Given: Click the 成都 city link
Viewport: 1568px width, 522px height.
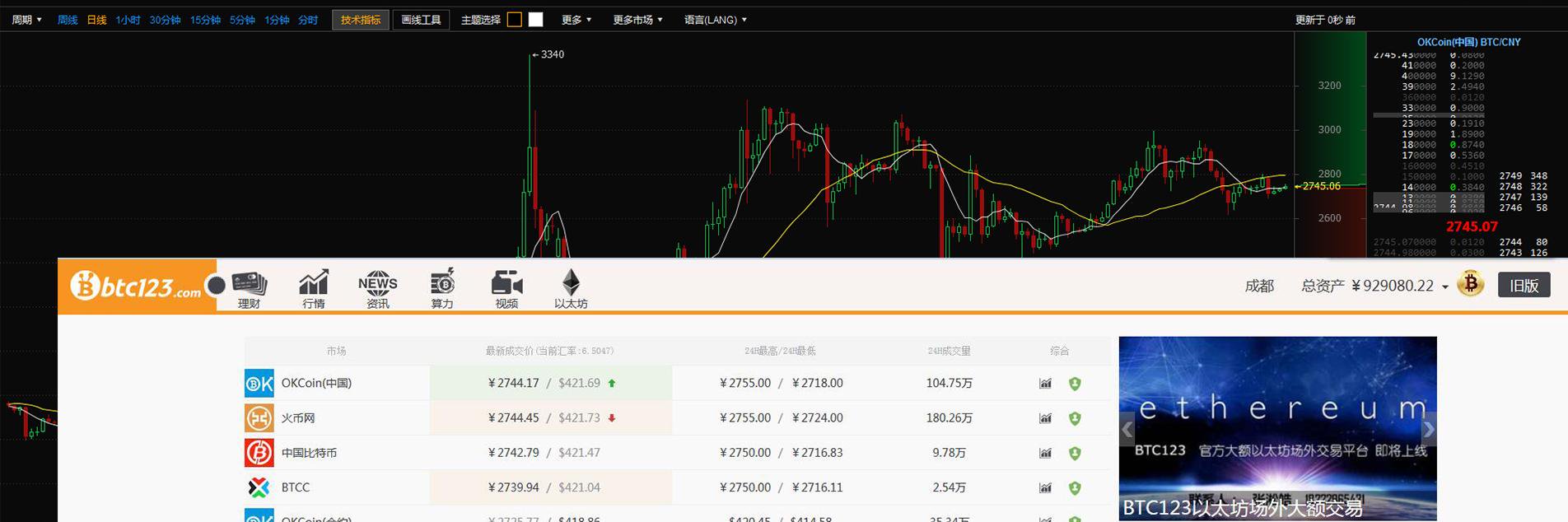Looking at the screenshot, I should click(1259, 286).
